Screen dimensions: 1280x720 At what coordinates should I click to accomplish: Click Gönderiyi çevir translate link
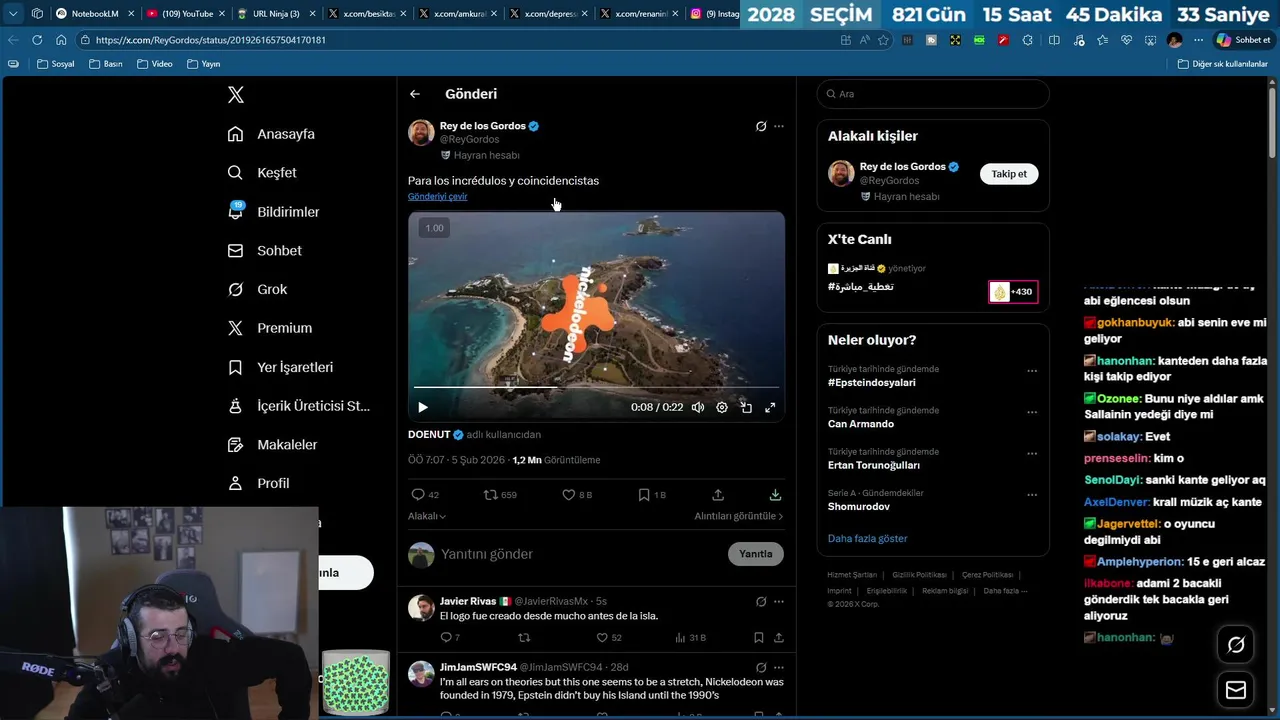(437, 196)
